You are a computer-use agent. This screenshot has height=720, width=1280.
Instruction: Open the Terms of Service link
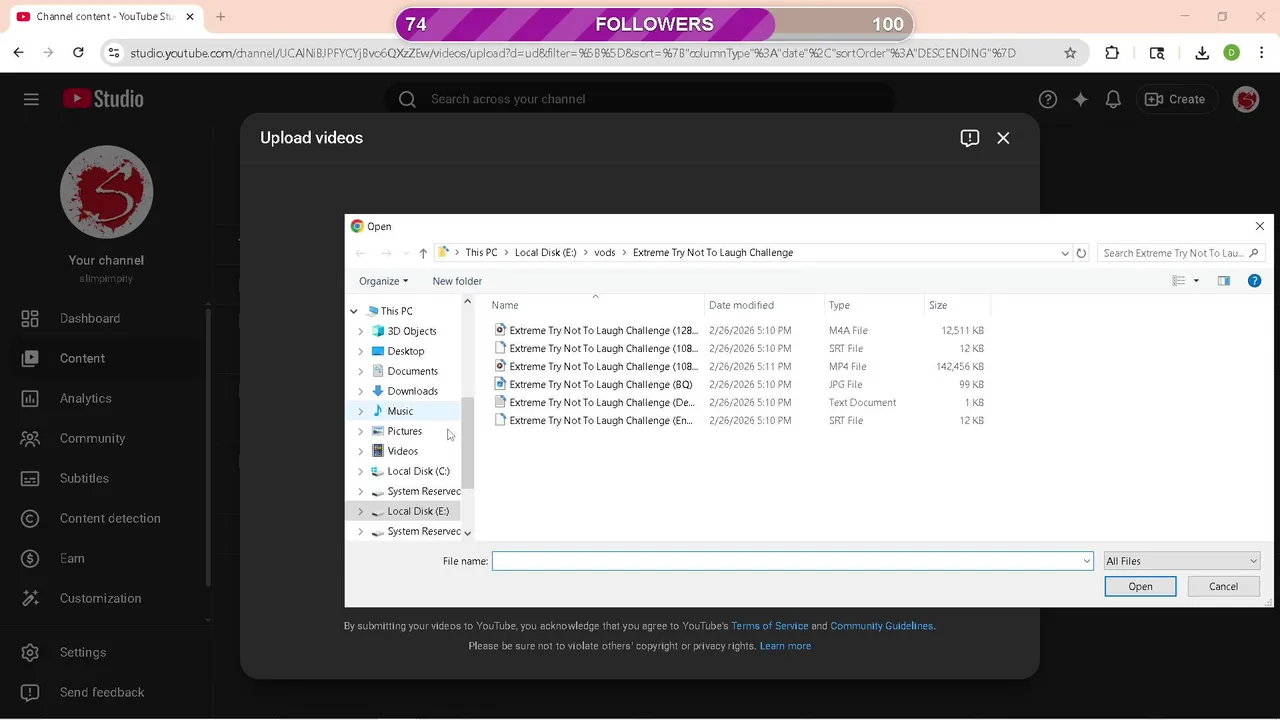coord(769,626)
